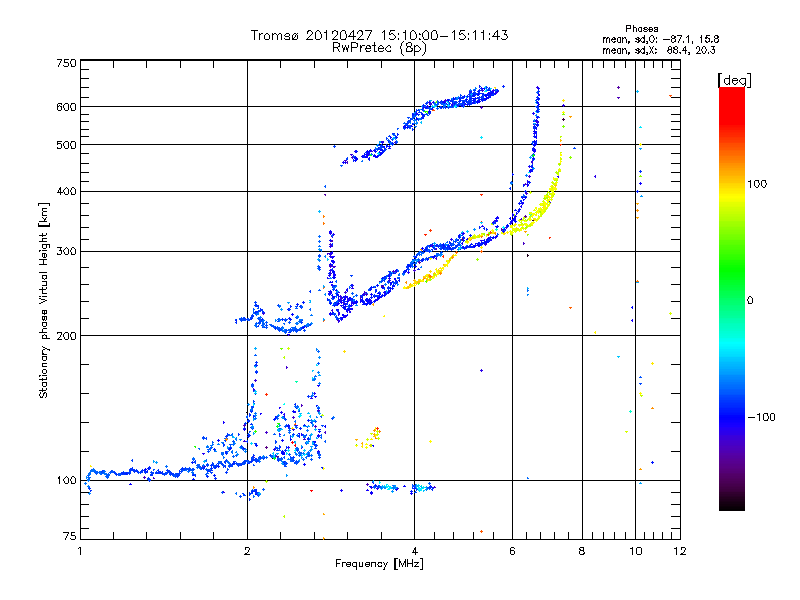Click the y-axis label '750'
The image size is (800, 600).
pyautogui.click(x=66, y=63)
